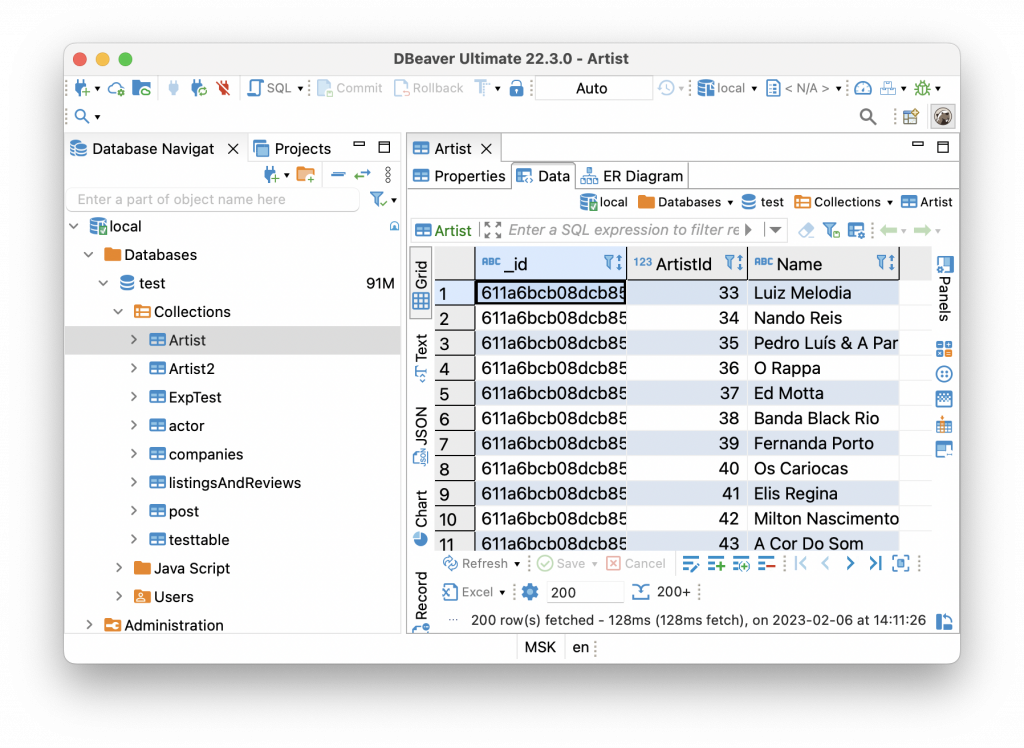Go to next row arrow icon
This screenshot has height=748, width=1024.
click(850, 563)
